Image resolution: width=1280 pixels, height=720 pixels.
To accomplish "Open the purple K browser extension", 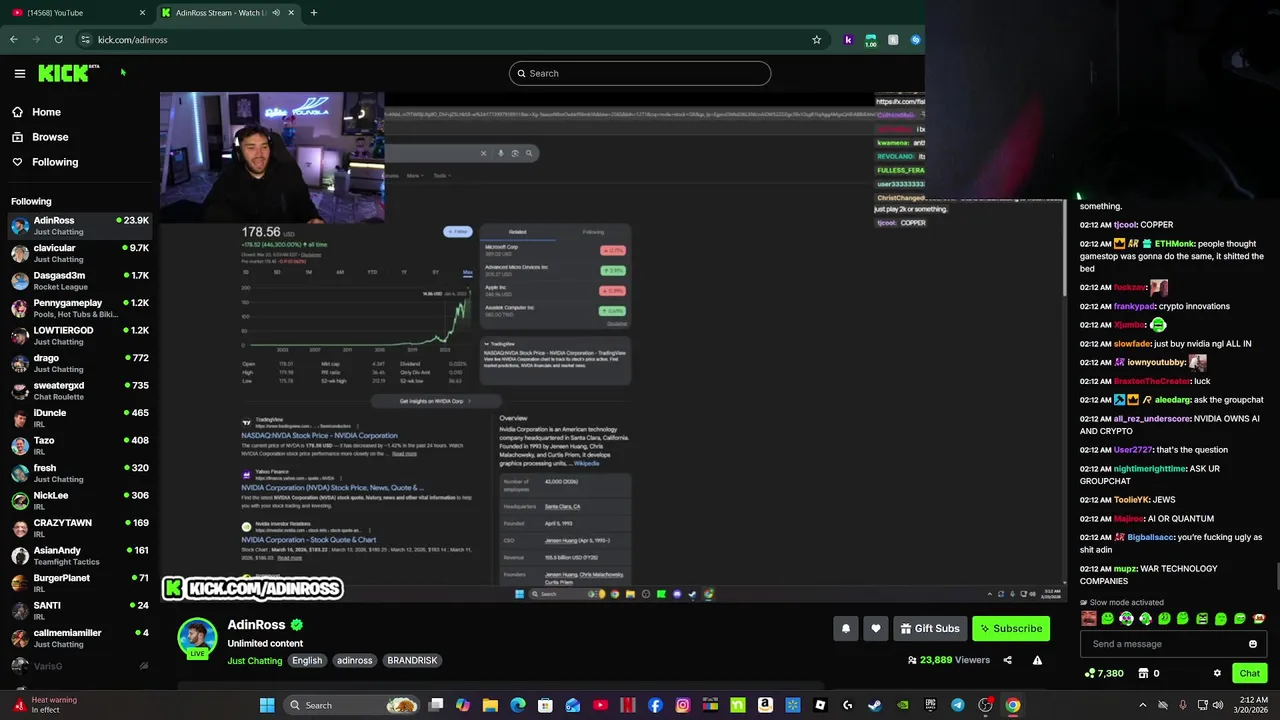I will click(848, 40).
